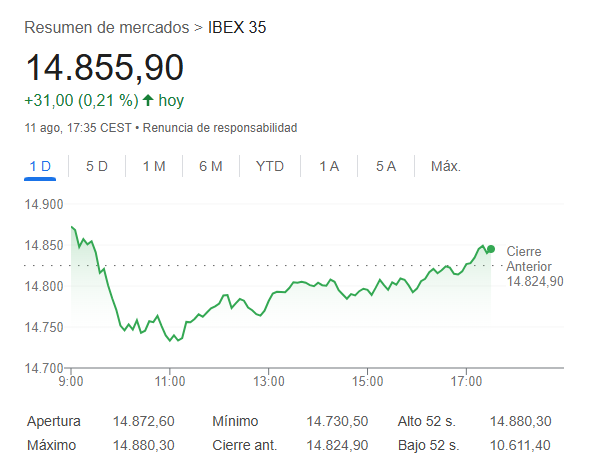Click the Alto 52 s. value

tap(519, 421)
